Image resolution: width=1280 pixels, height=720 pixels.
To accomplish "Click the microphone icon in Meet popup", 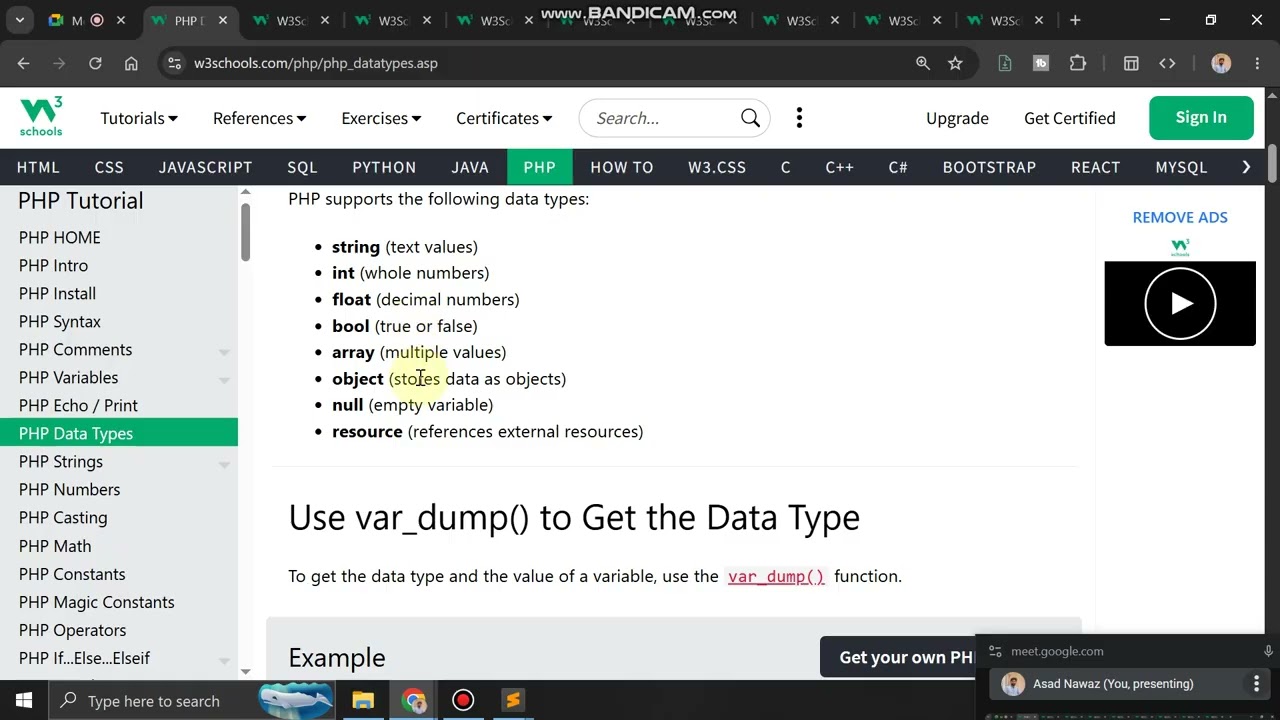I will pyautogui.click(x=1268, y=651).
